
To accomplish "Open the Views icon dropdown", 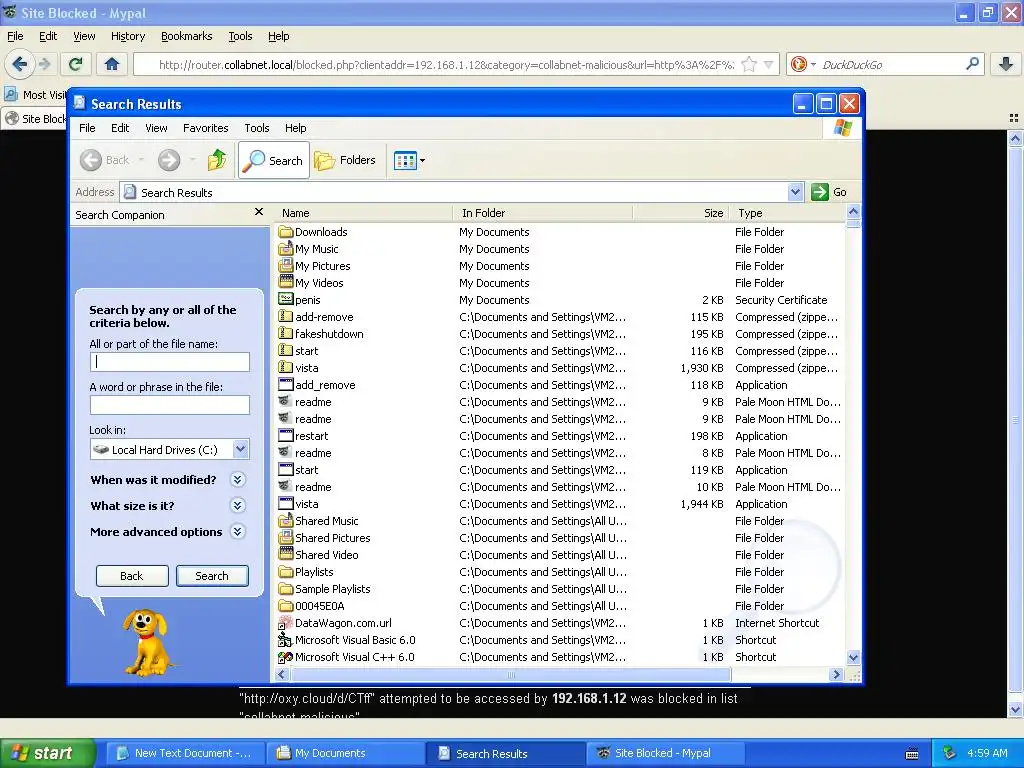I will coord(409,160).
